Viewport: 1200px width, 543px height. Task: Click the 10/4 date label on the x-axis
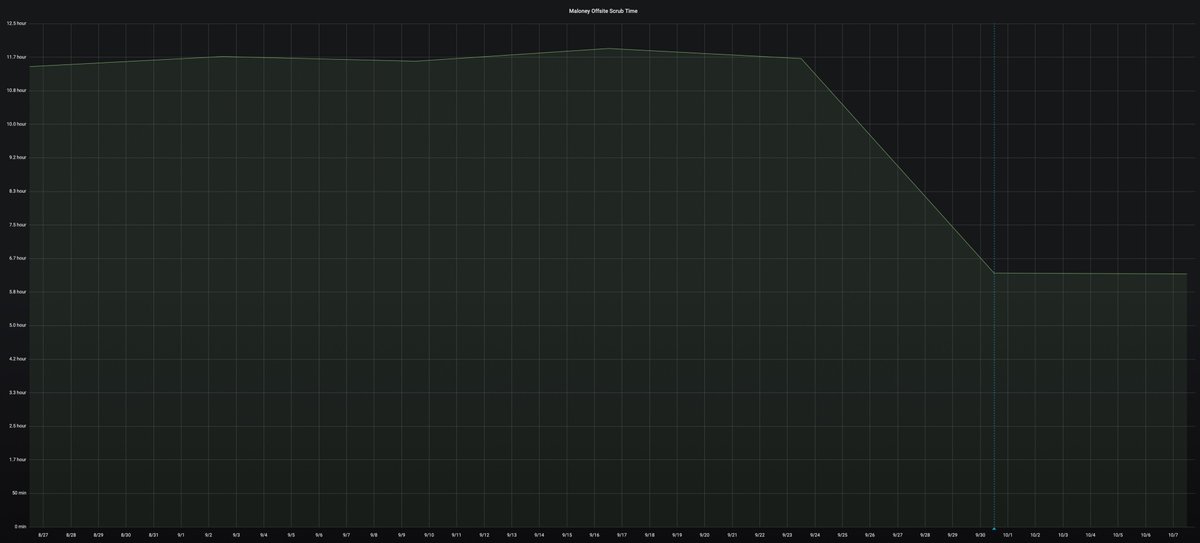coord(1091,536)
